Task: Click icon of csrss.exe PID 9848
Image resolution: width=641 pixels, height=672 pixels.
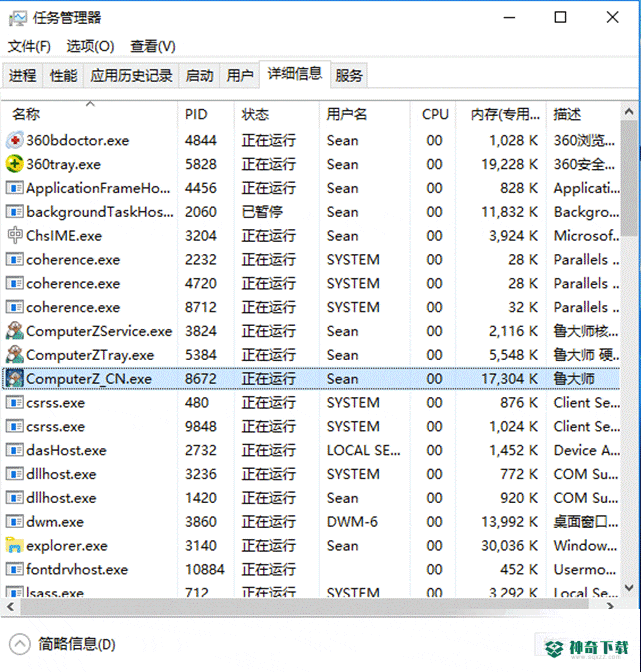Action: tap(15, 426)
